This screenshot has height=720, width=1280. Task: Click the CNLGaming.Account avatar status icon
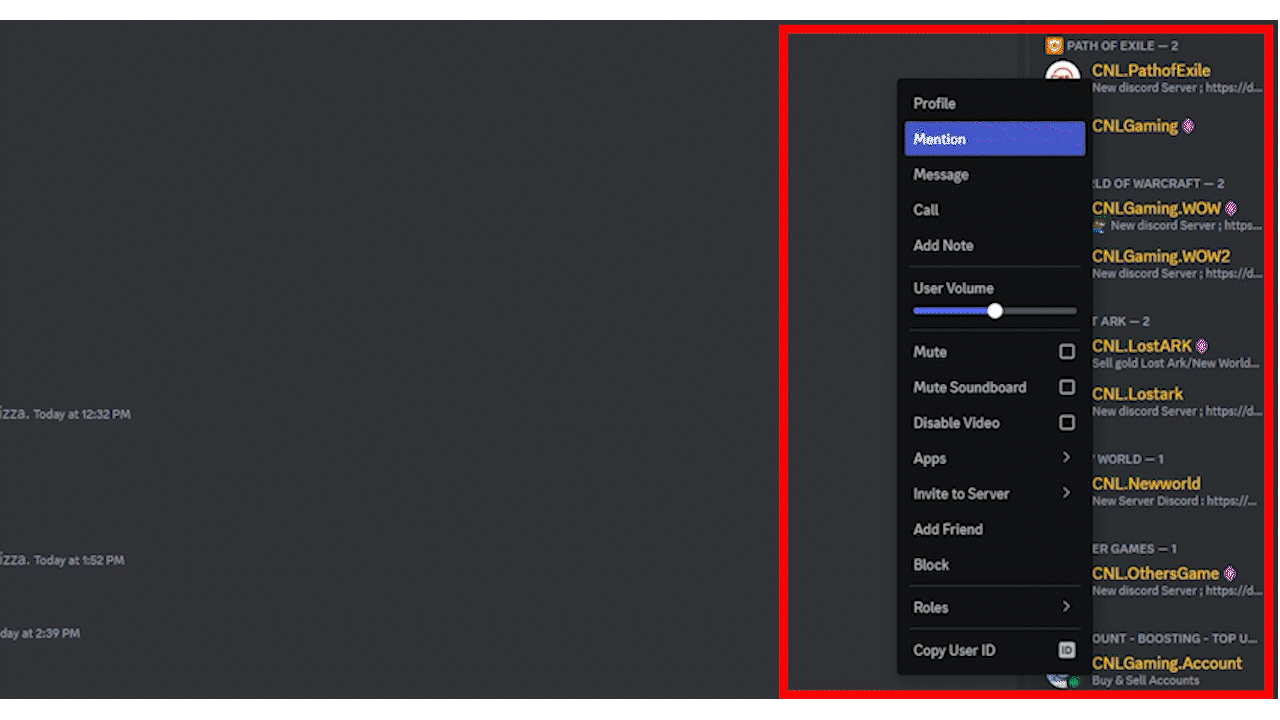1074,682
